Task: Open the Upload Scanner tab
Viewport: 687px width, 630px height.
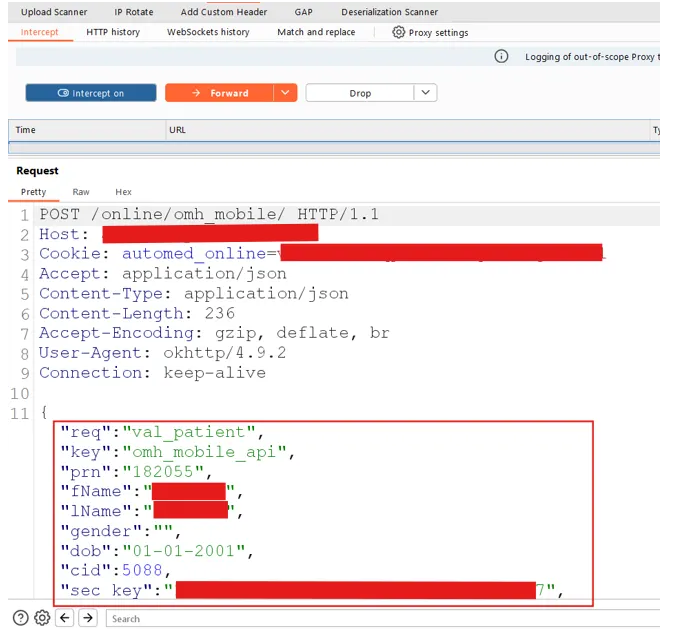Action: click(x=54, y=12)
